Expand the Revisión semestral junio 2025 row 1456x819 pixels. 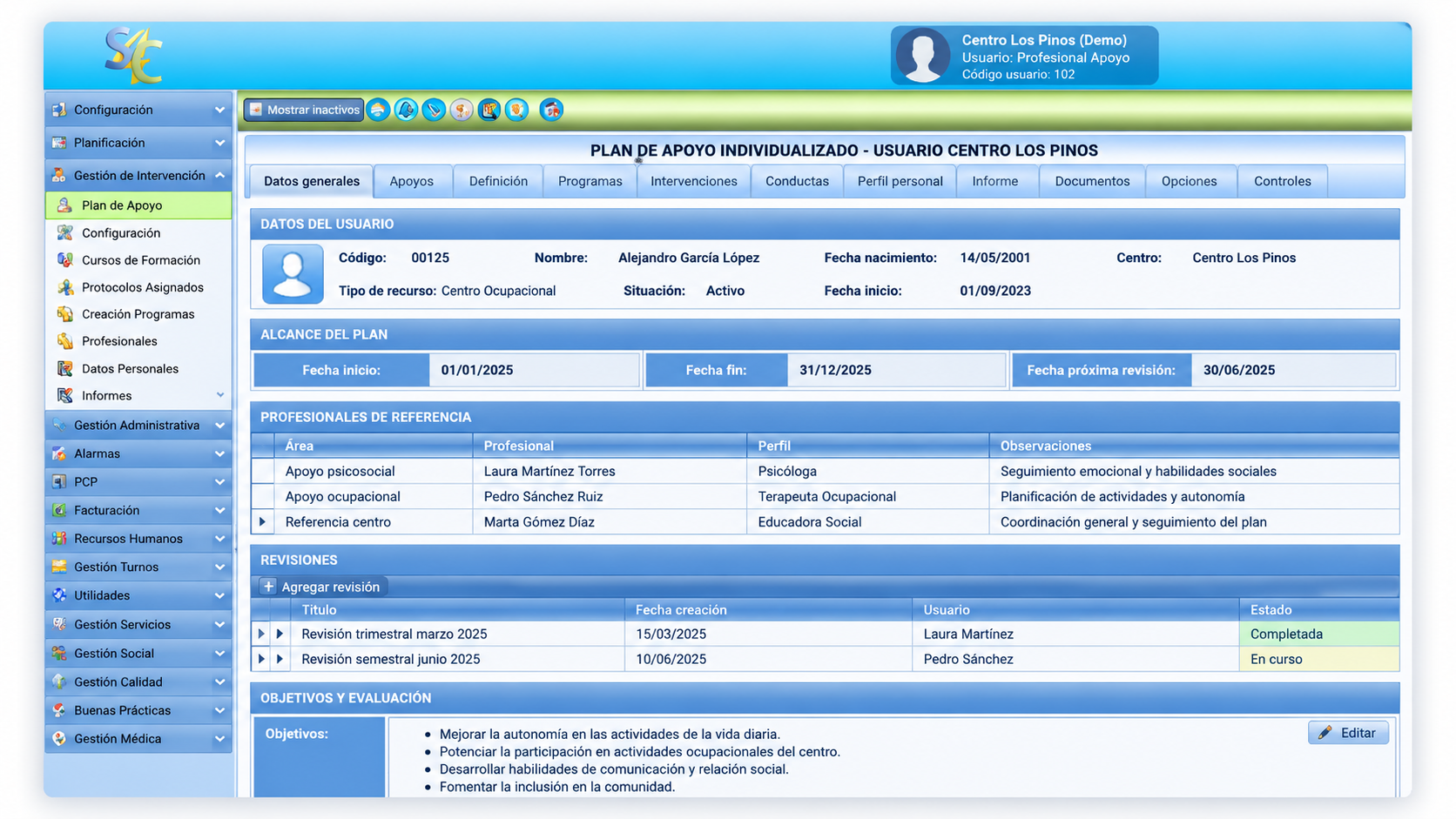coord(261,659)
